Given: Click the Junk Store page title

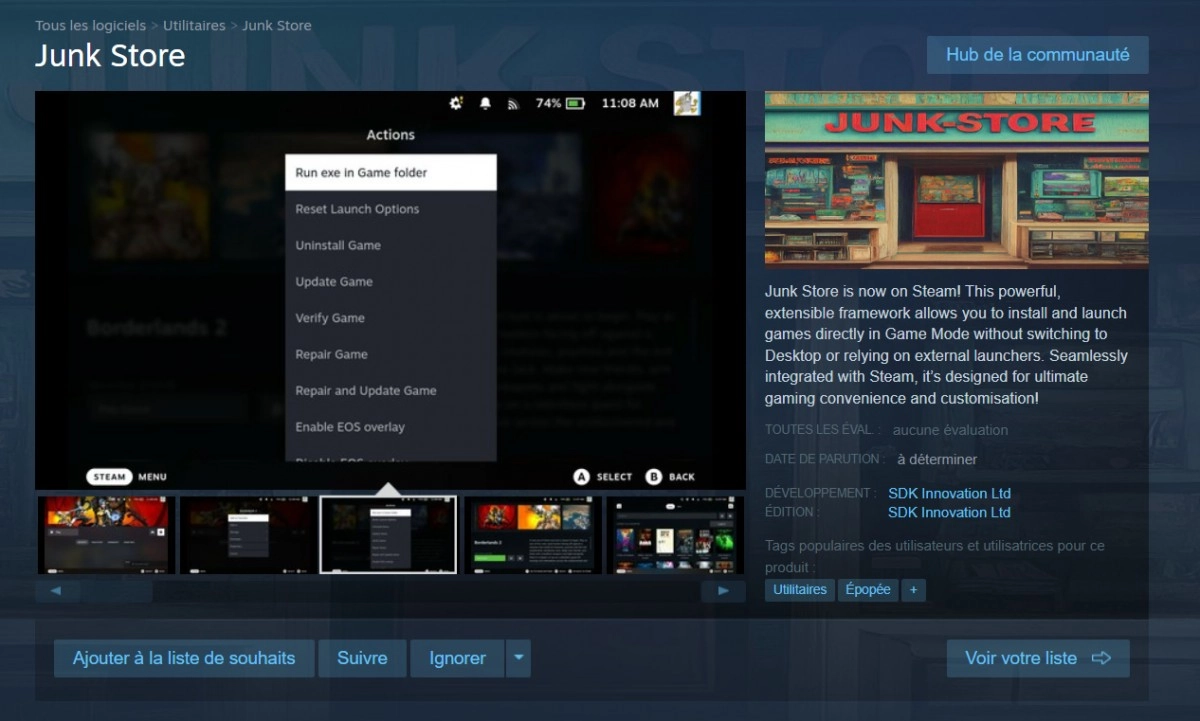Looking at the screenshot, I should (110, 56).
